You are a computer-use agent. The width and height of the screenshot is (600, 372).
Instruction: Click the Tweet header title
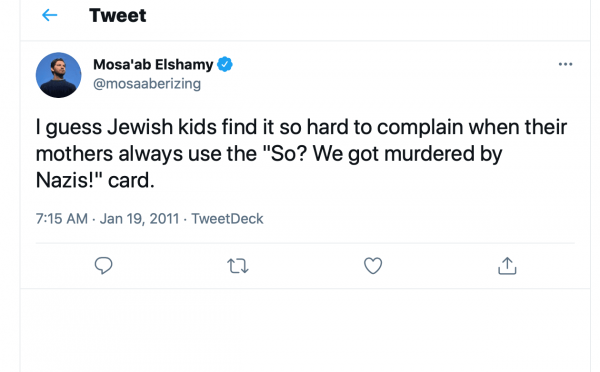coord(117,15)
